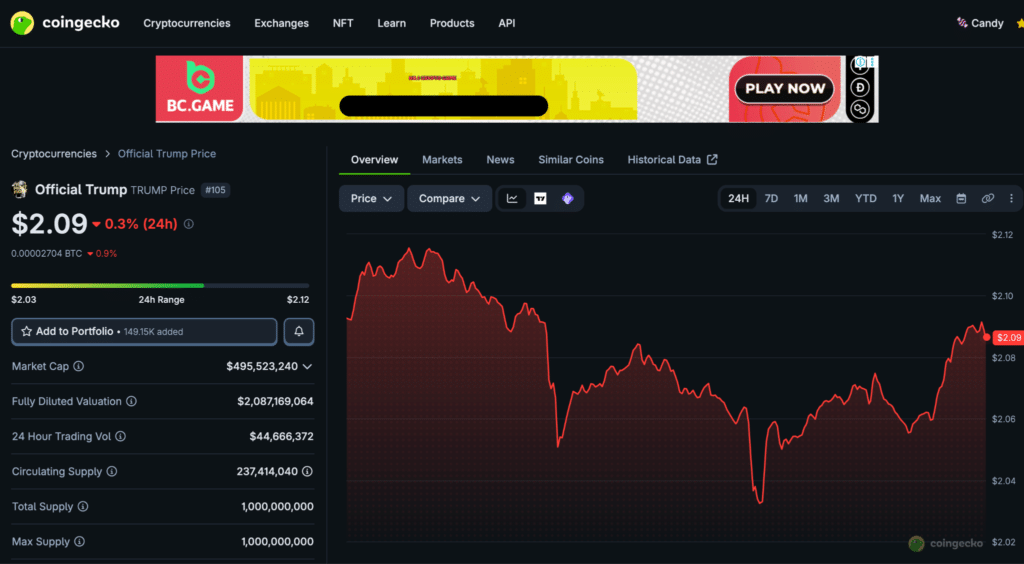Click the ad info icon on the banner
Image resolution: width=1024 pixels, height=564 pixels.
click(861, 63)
